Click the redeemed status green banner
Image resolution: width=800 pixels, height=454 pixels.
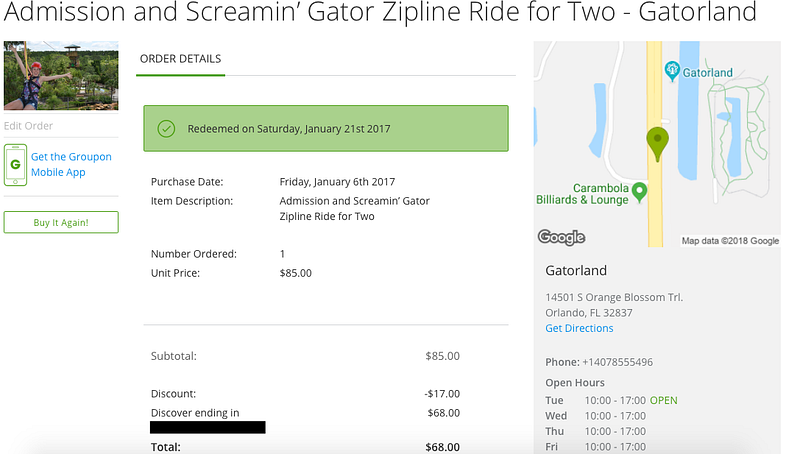(x=325, y=129)
